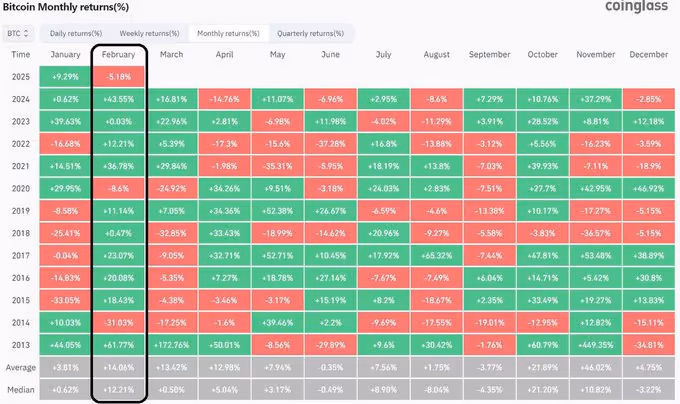Select the January 2025 +9.29% cell

(66, 76)
